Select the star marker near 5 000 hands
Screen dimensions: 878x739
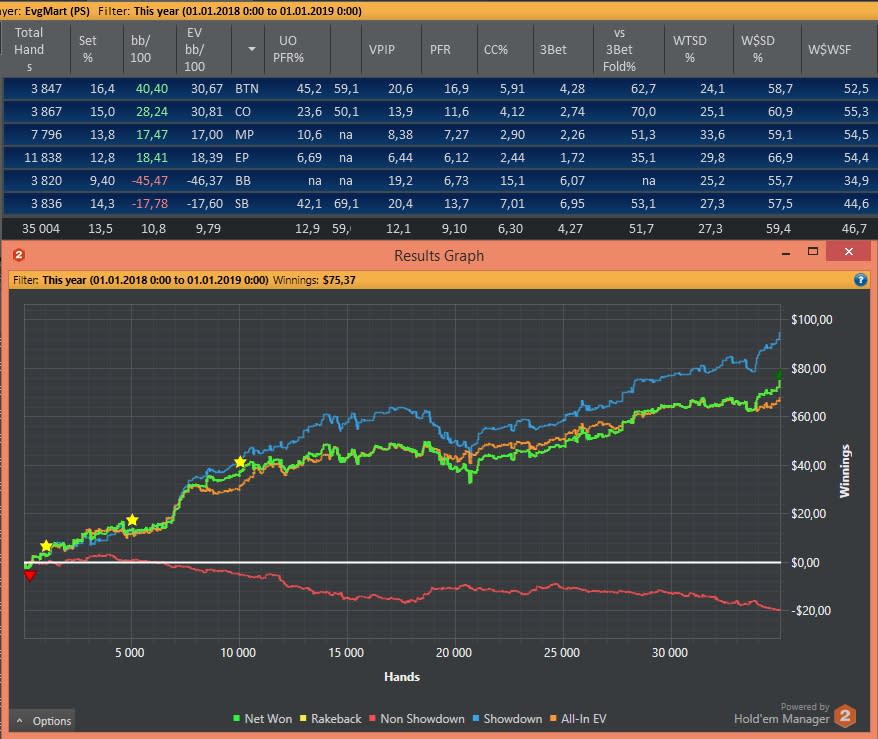pos(132,520)
